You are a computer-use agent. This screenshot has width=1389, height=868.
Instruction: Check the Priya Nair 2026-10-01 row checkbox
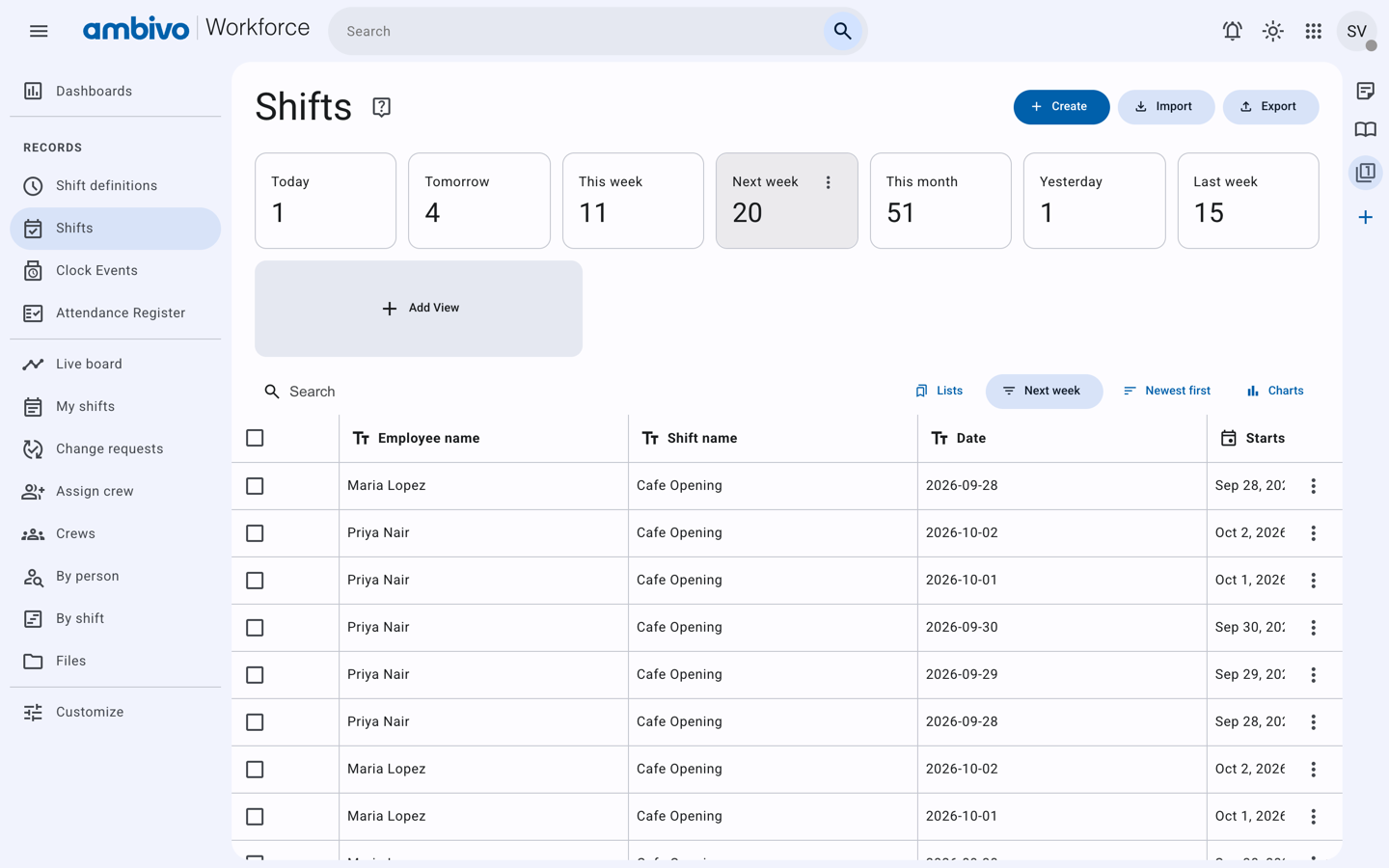click(255, 581)
